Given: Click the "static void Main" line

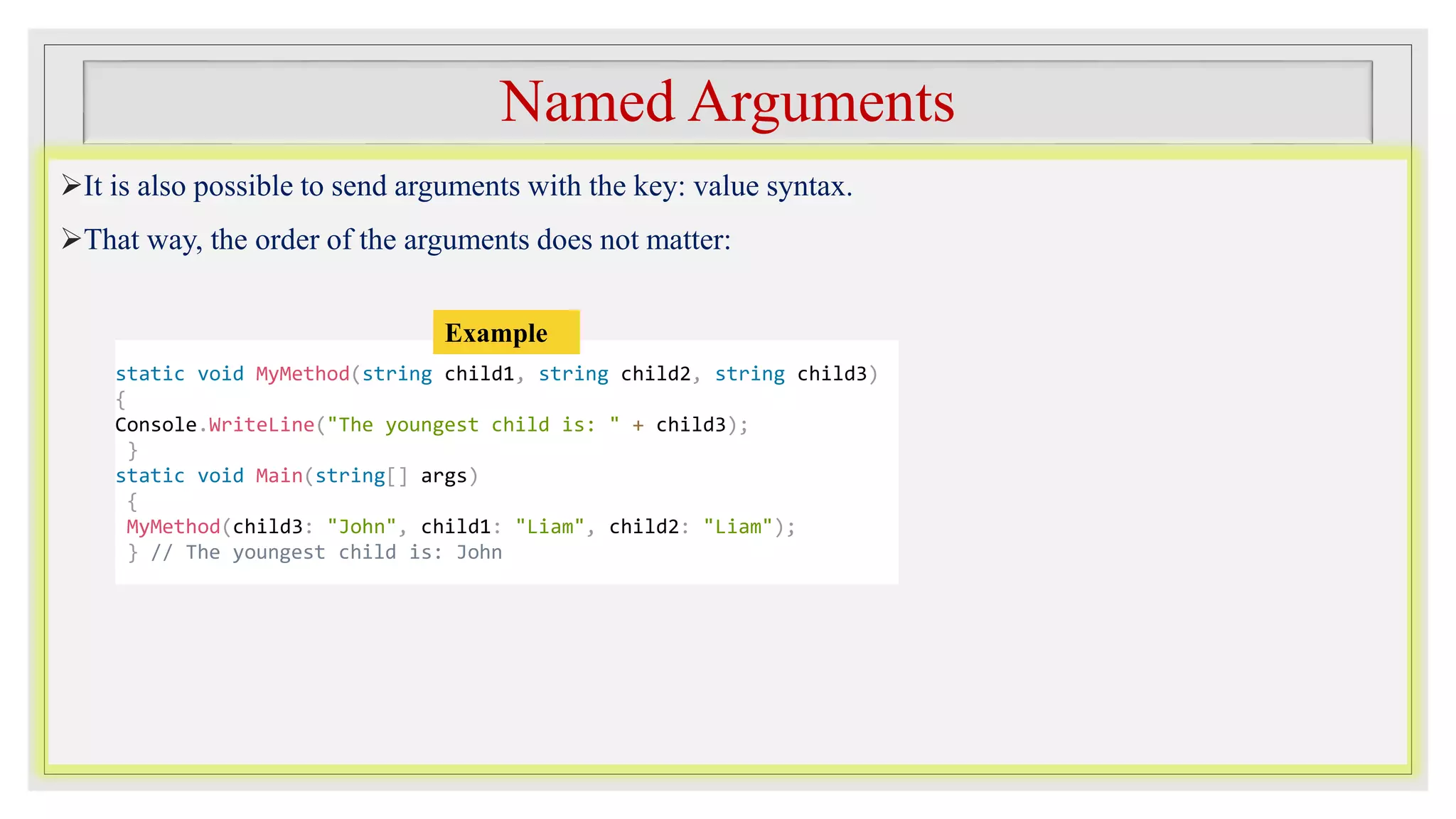Looking at the screenshot, I should [209, 476].
